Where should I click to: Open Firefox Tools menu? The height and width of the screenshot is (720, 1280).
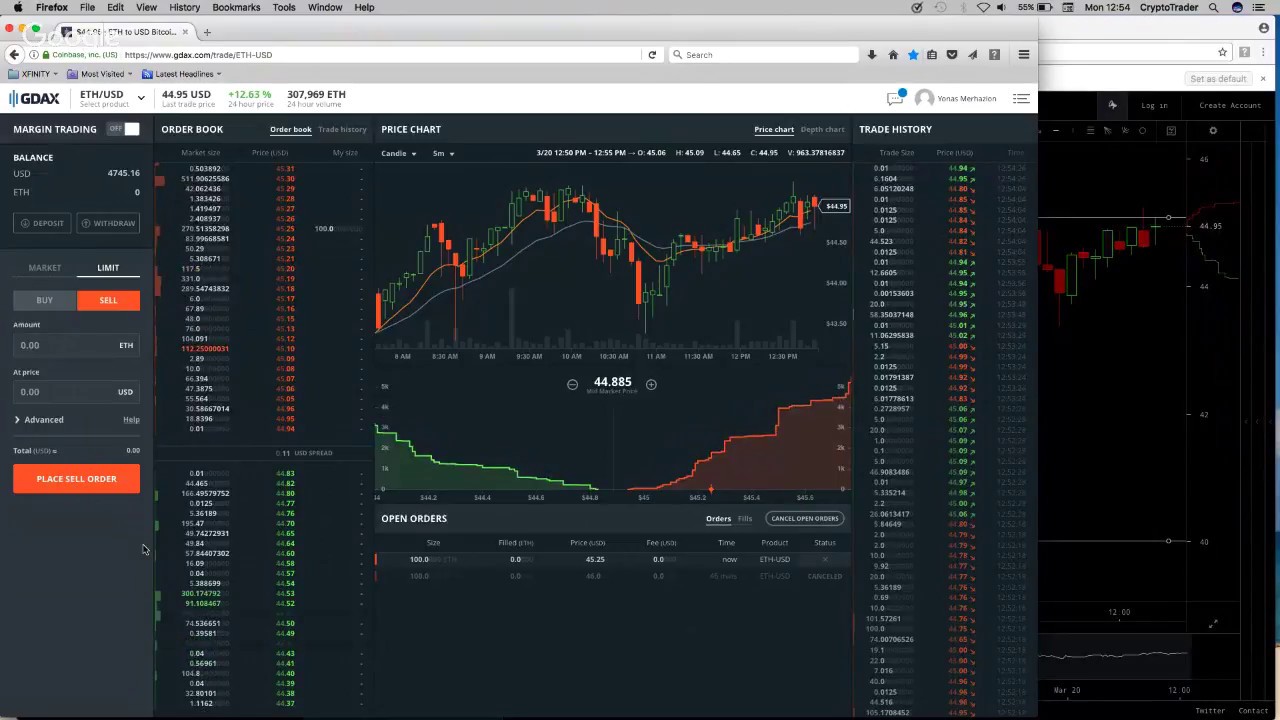[284, 7]
